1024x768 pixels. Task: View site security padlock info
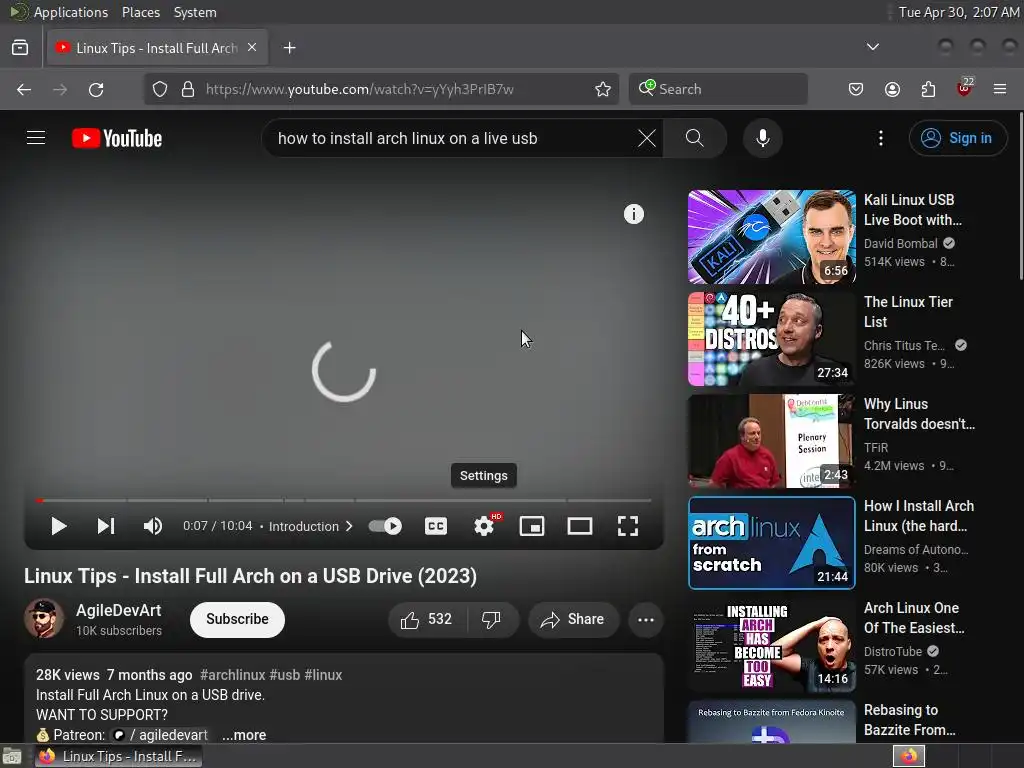tap(188, 89)
